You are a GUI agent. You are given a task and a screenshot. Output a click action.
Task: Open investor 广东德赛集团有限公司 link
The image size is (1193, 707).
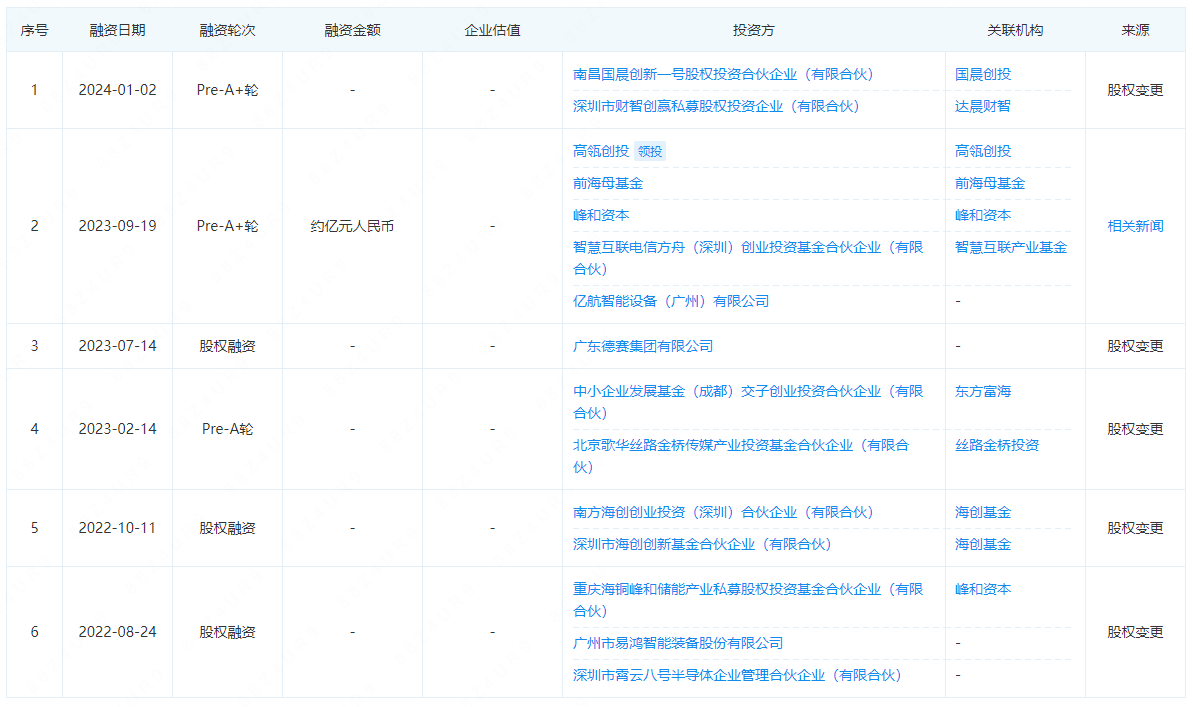pyautogui.click(x=643, y=346)
